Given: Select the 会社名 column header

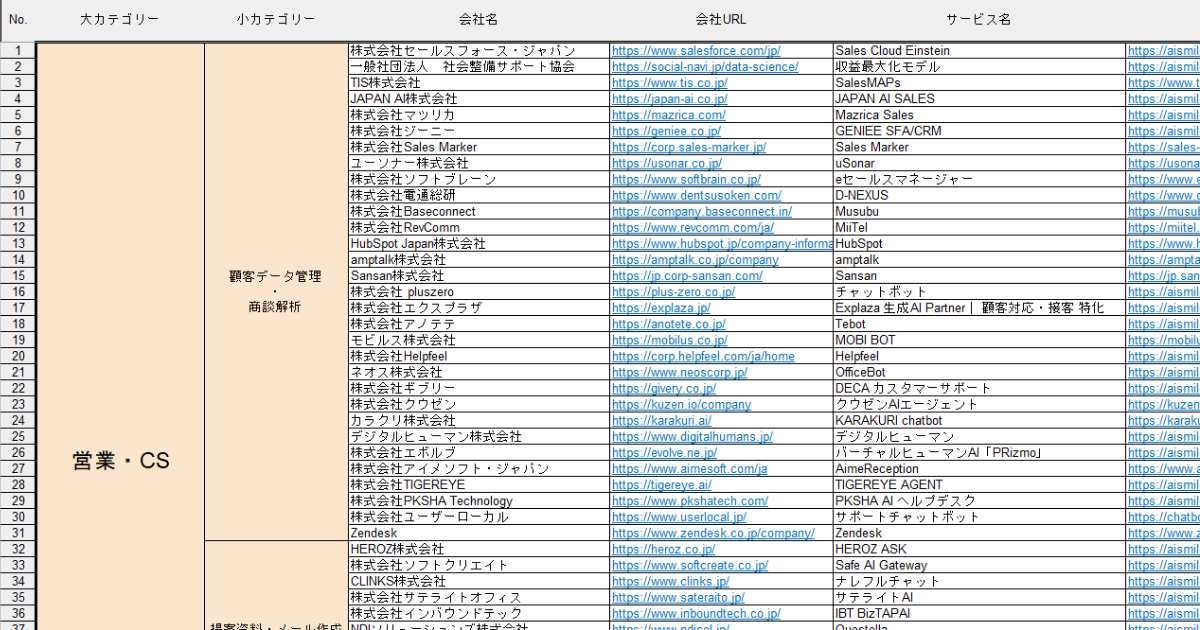Looking at the screenshot, I should 478,19.
